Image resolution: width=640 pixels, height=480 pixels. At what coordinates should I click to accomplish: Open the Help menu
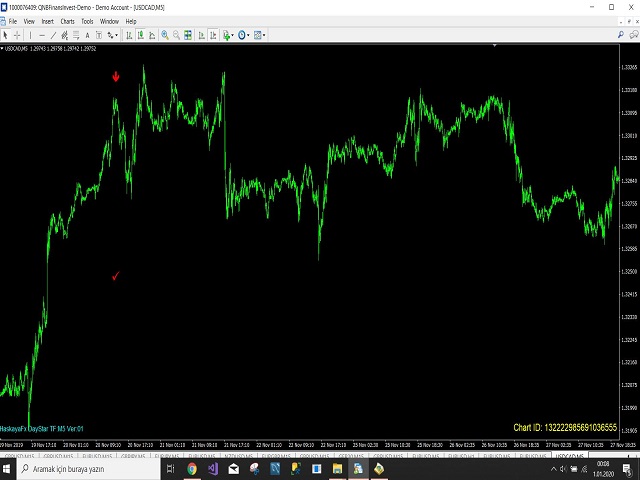[131, 22]
